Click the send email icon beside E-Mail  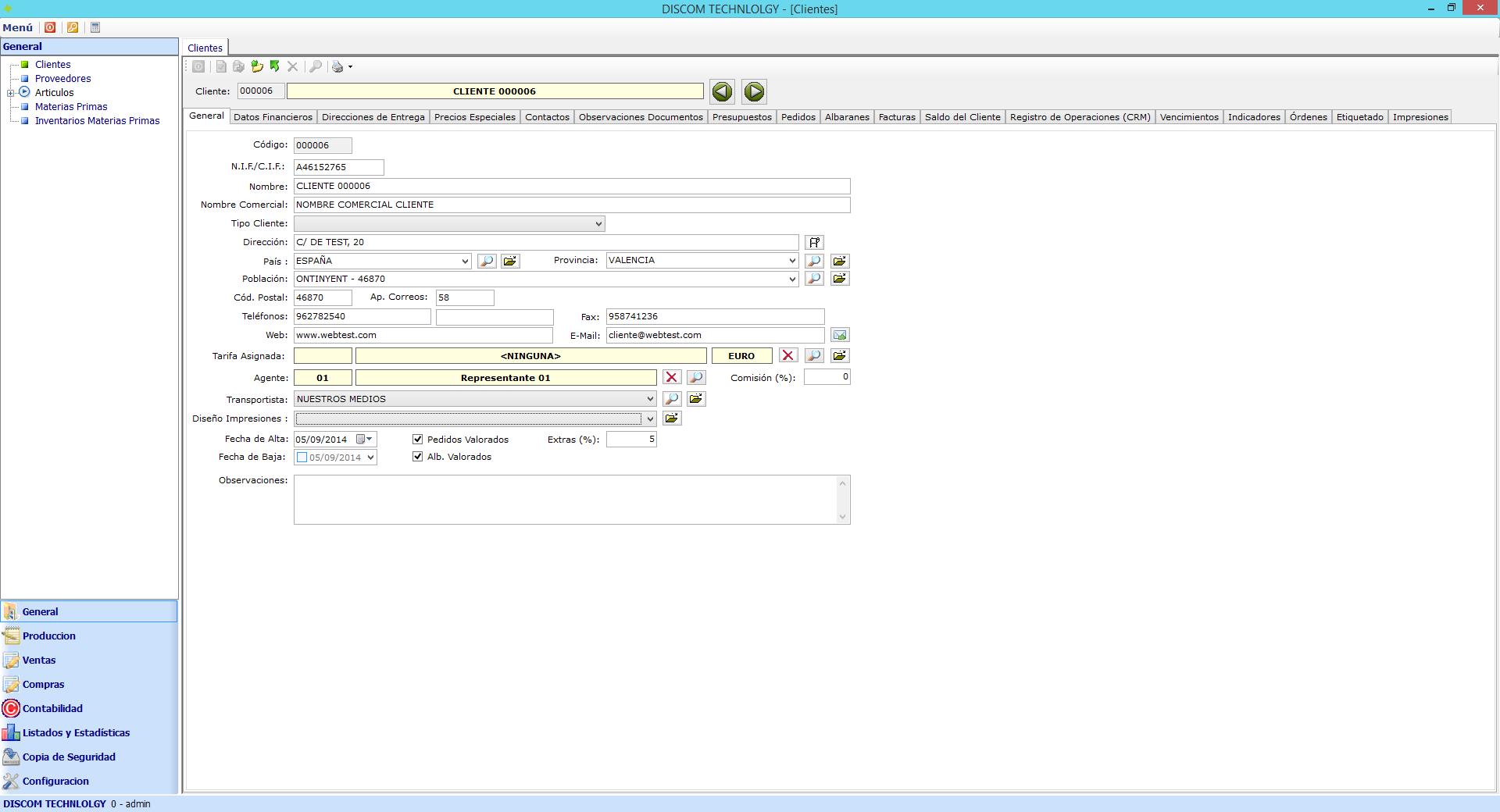coord(840,336)
